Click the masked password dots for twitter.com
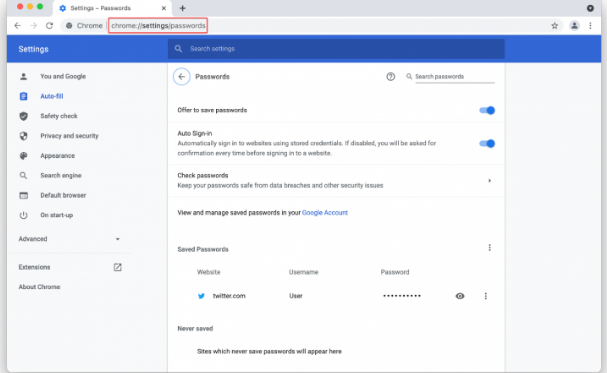 [402, 296]
